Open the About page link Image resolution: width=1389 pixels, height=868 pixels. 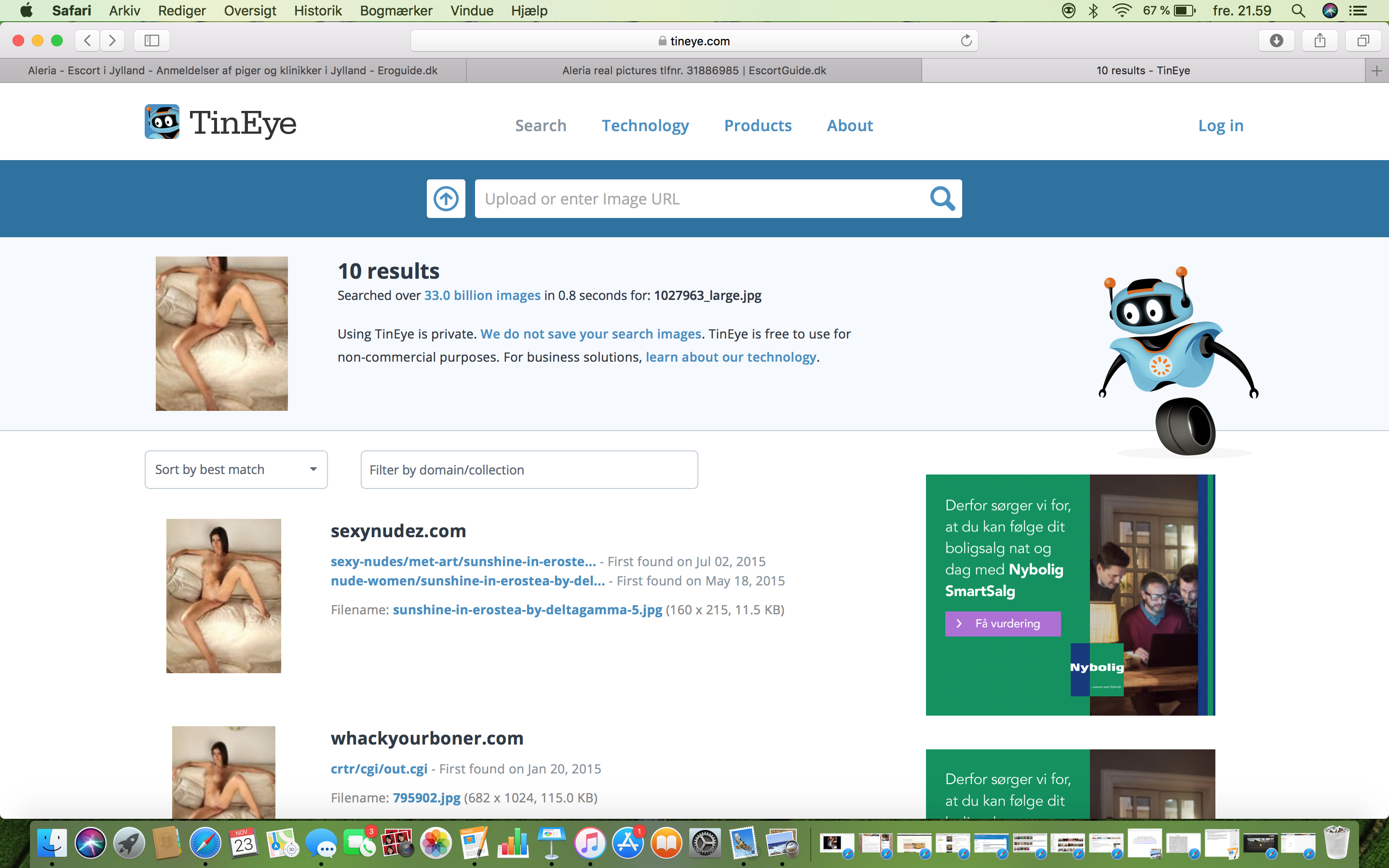click(849, 125)
